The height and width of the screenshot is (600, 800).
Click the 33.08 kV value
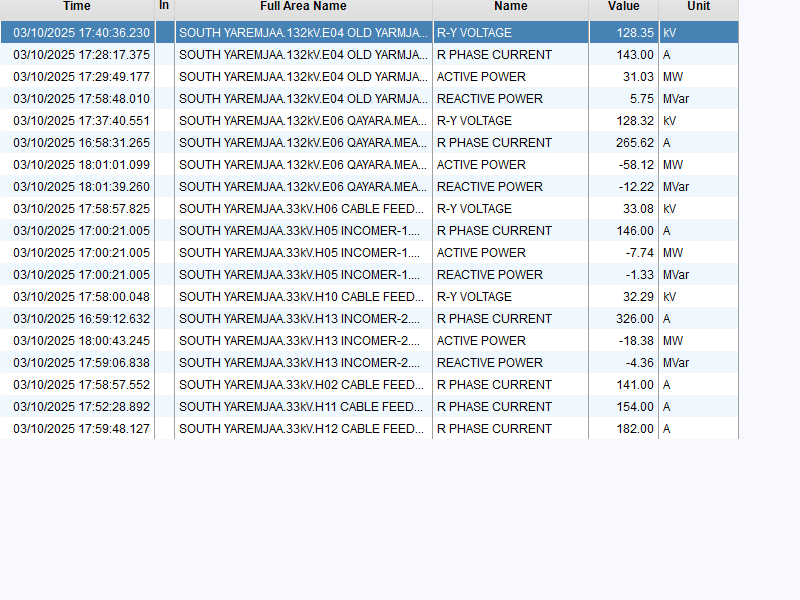[624, 209]
